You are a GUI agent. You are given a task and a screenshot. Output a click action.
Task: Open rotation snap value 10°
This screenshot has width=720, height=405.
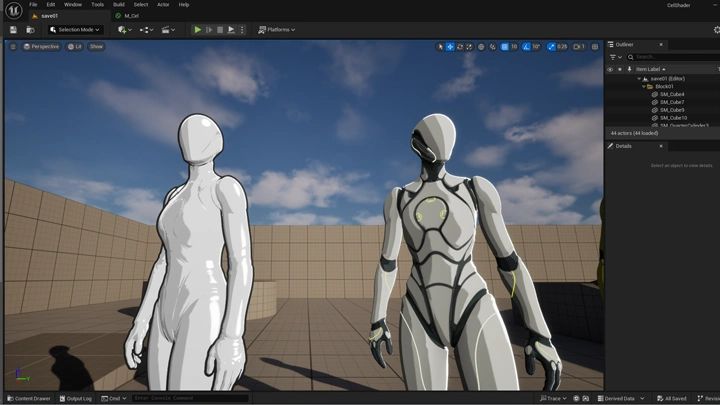(x=536, y=47)
